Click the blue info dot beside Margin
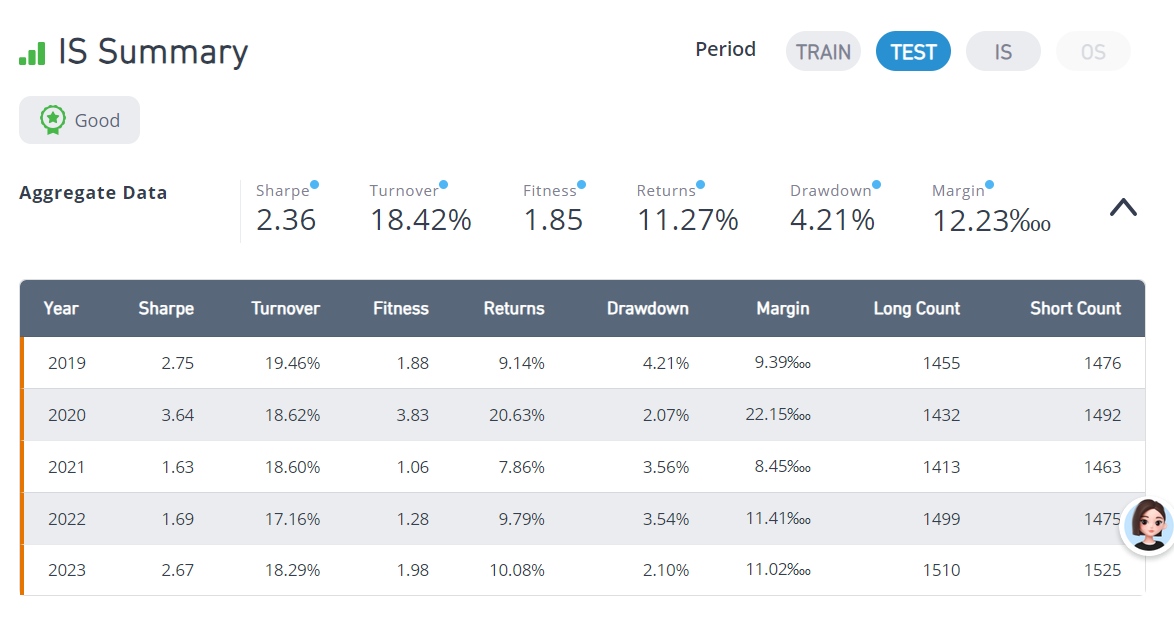The height and width of the screenshot is (617, 1174). click(990, 184)
